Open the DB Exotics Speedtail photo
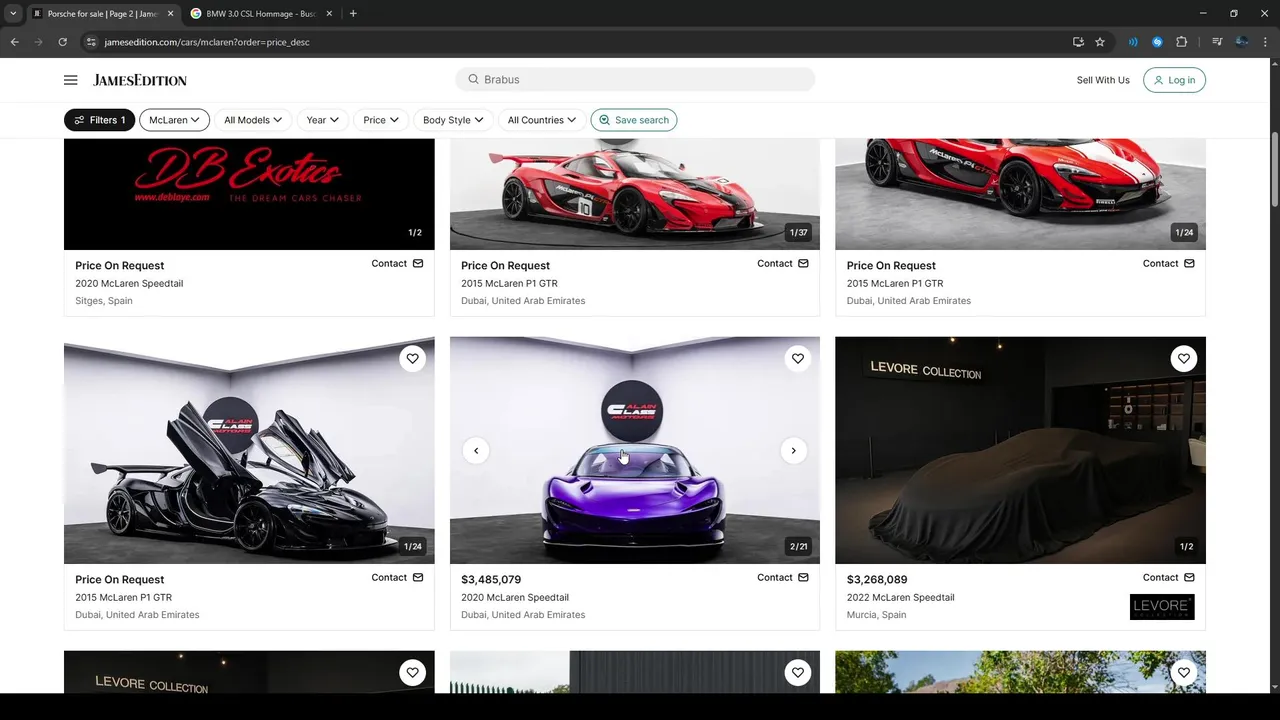1280x720 pixels. pos(249,194)
